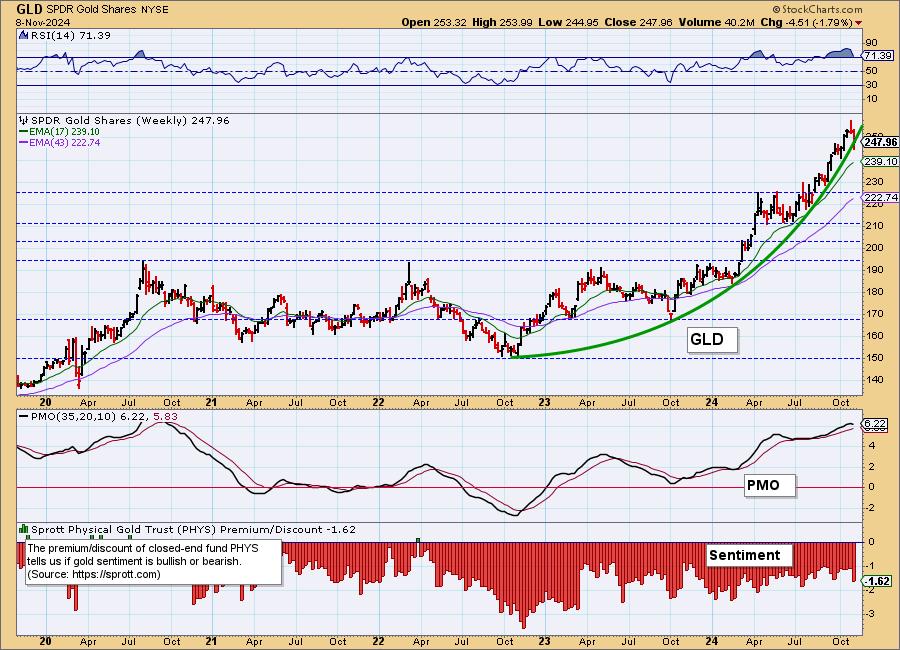
Task: Click the Volume 40.2M value
Action: [x=716, y=22]
